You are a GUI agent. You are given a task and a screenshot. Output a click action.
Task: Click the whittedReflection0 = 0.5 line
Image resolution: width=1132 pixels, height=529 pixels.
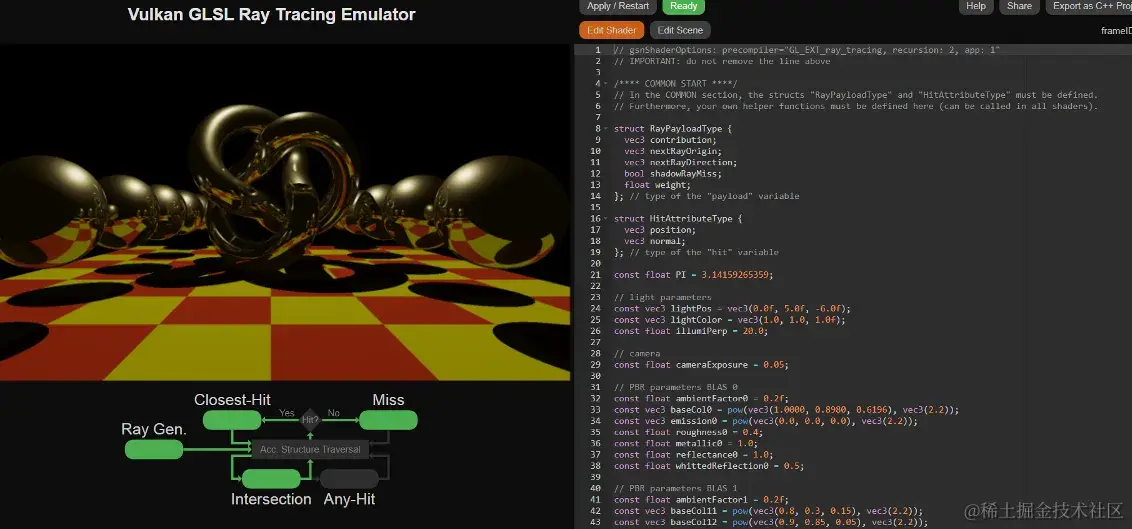click(709, 466)
